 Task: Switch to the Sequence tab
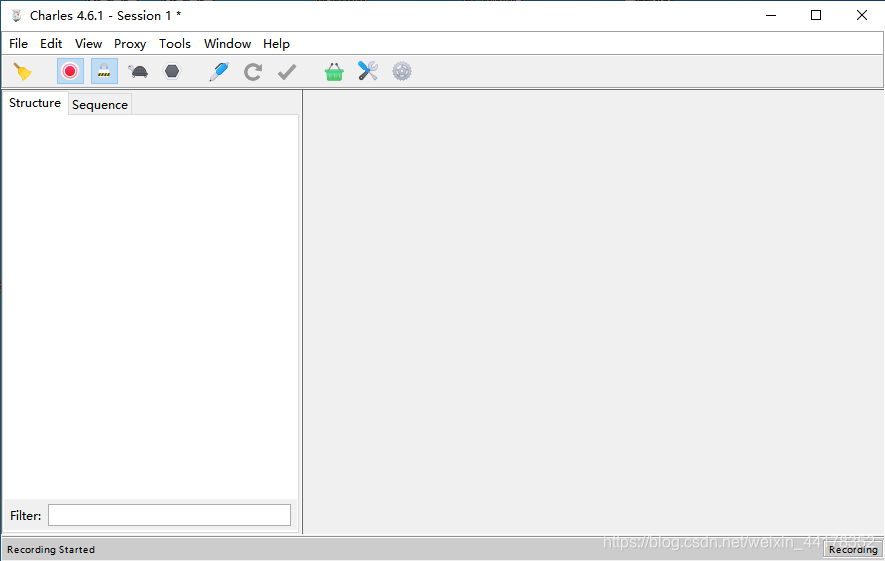pyautogui.click(x=100, y=104)
